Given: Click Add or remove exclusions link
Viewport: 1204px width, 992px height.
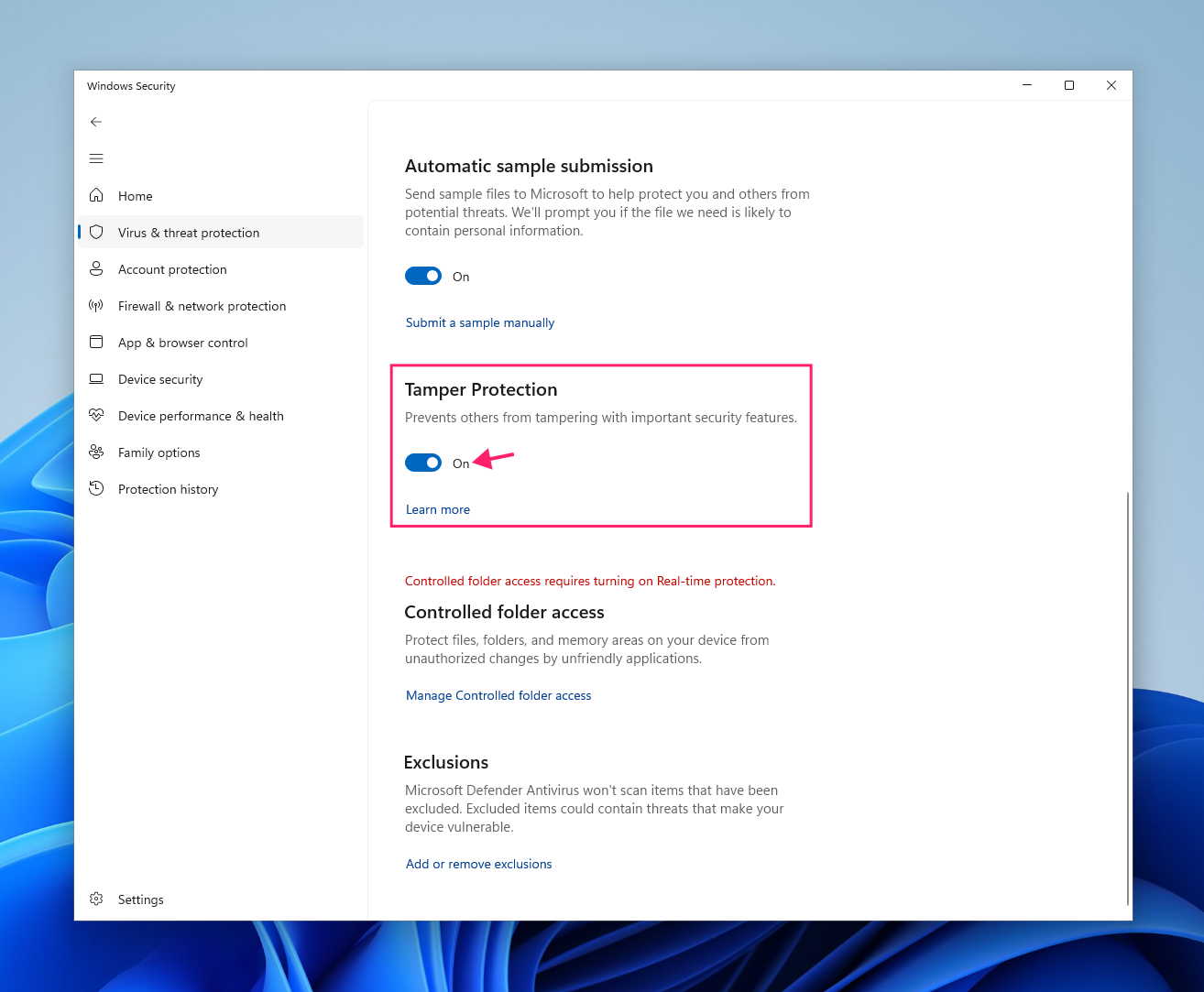Looking at the screenshot, I should [479, 864].
